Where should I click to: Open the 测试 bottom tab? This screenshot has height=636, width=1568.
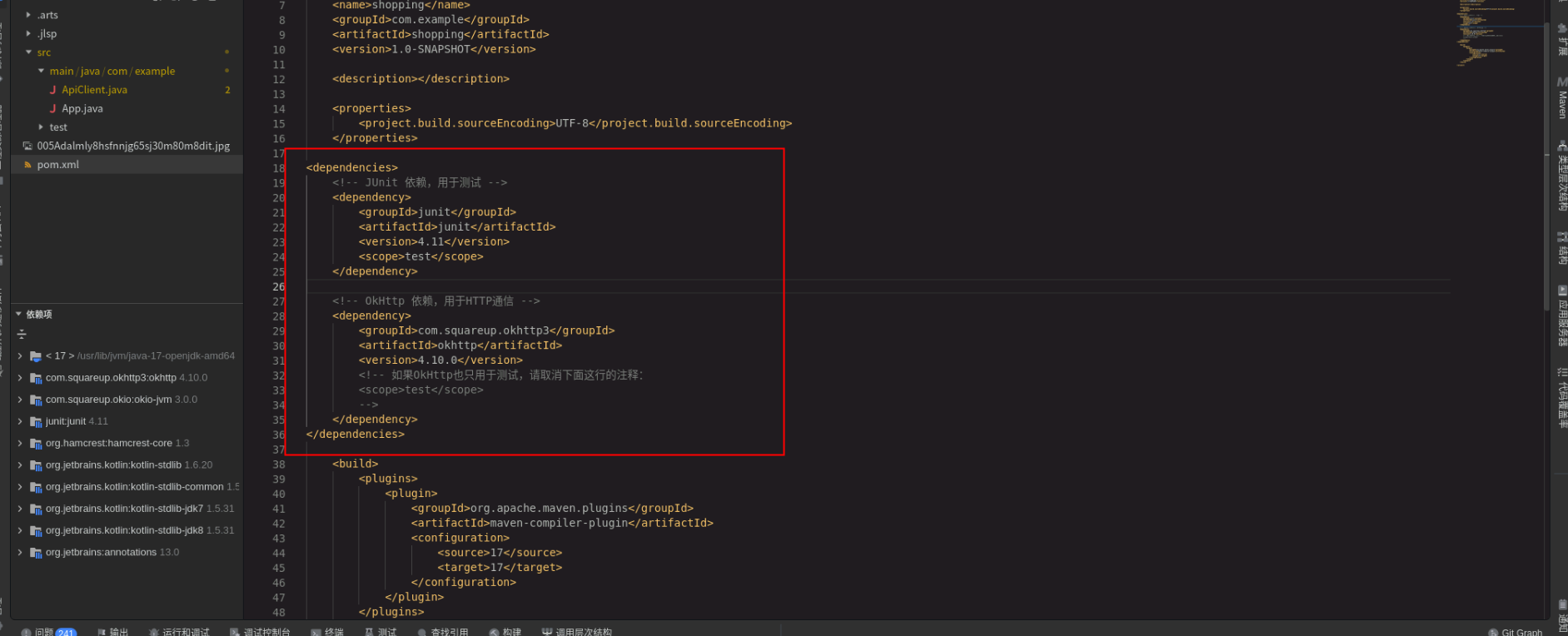click(x=381, y=632)
